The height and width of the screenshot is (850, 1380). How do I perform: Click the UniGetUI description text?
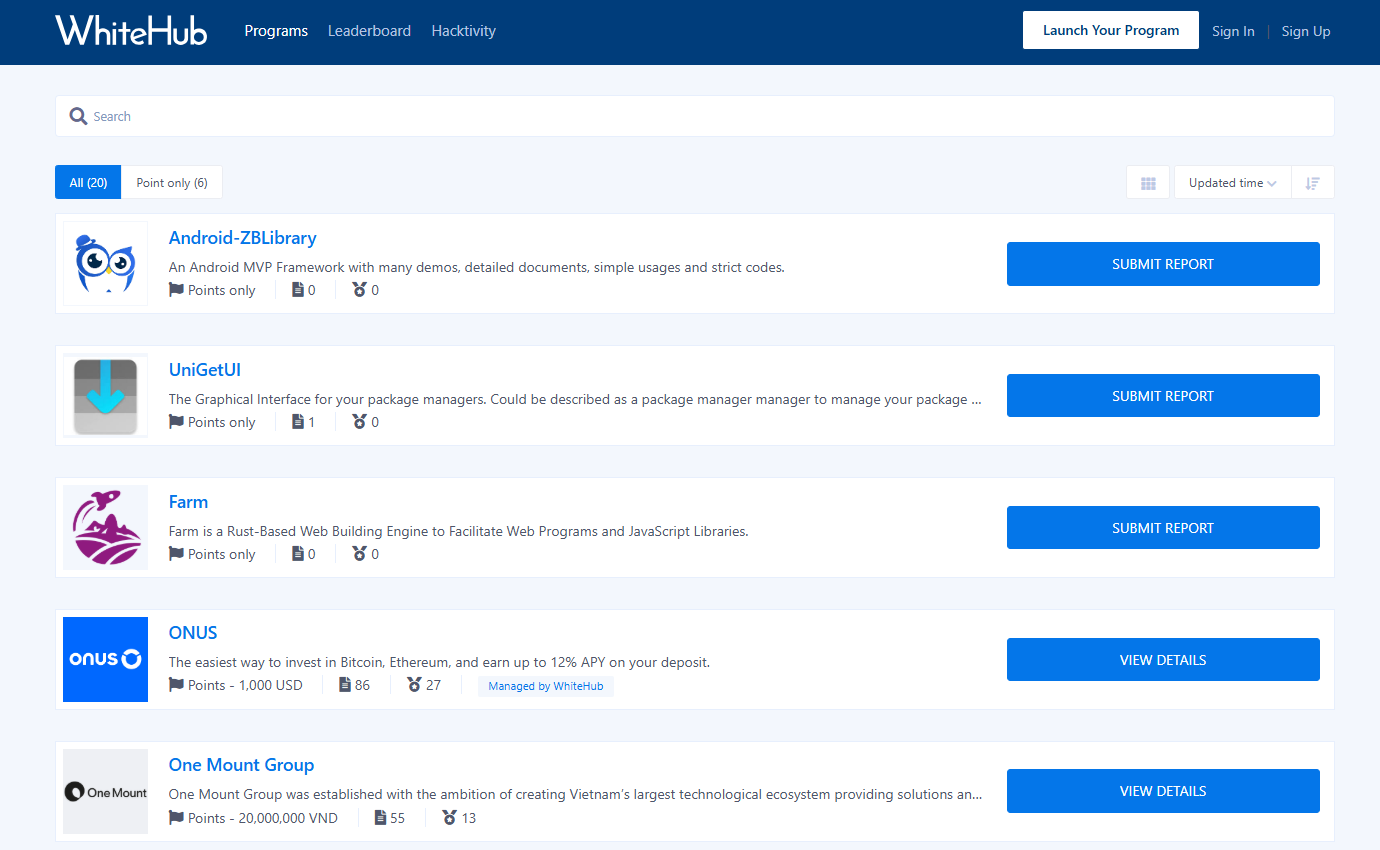(x=575, y=399)
